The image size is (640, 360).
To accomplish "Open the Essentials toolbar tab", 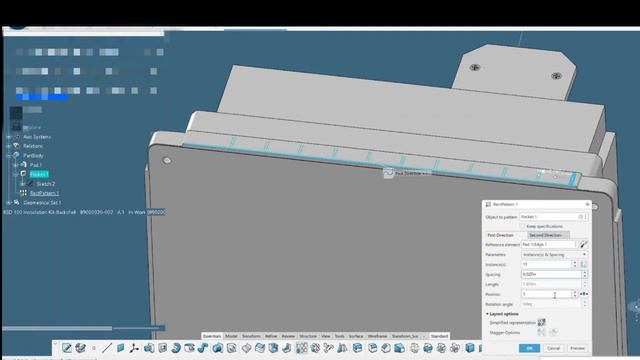I will tap(212, 336).
